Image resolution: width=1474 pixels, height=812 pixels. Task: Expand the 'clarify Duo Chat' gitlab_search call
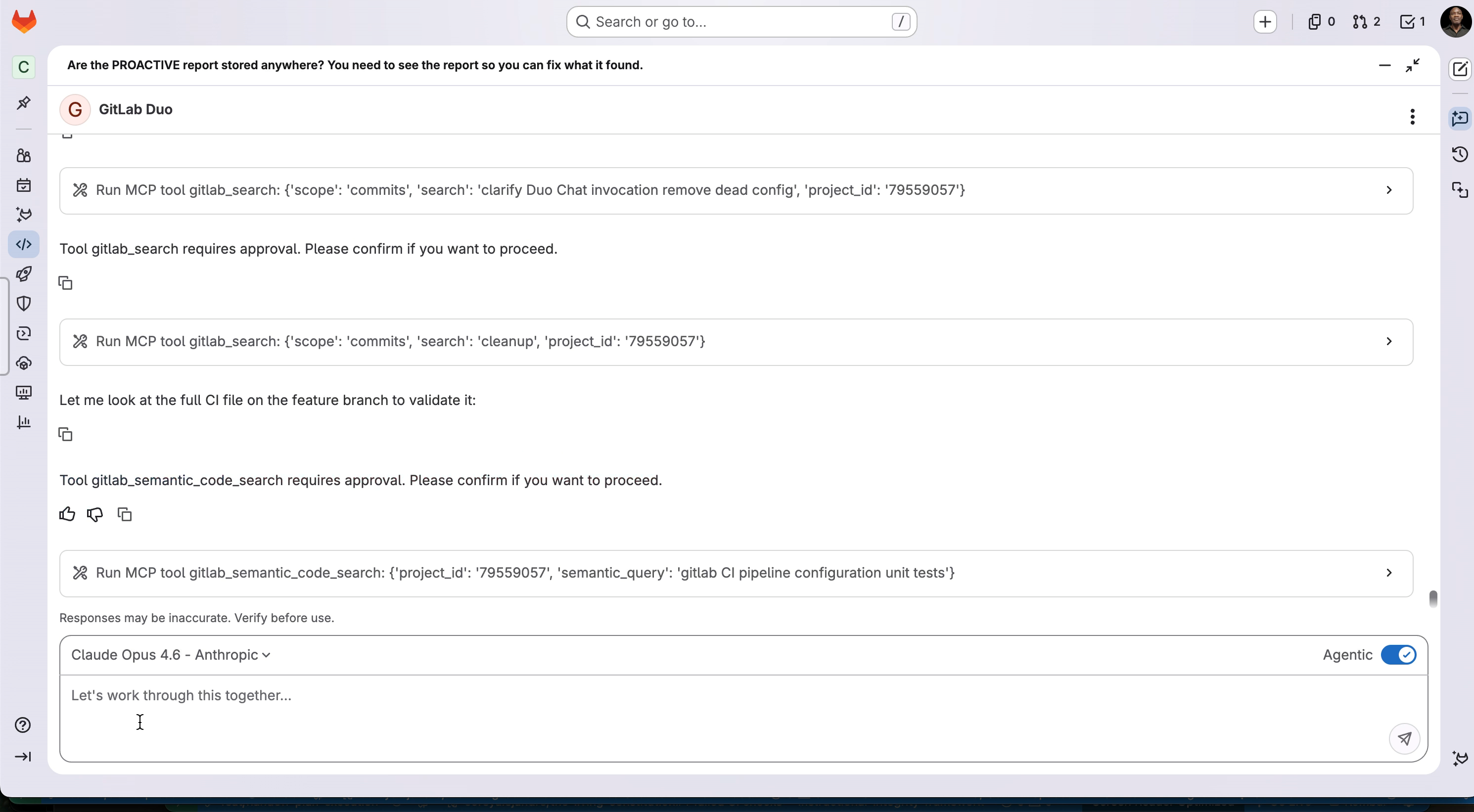1389,190
